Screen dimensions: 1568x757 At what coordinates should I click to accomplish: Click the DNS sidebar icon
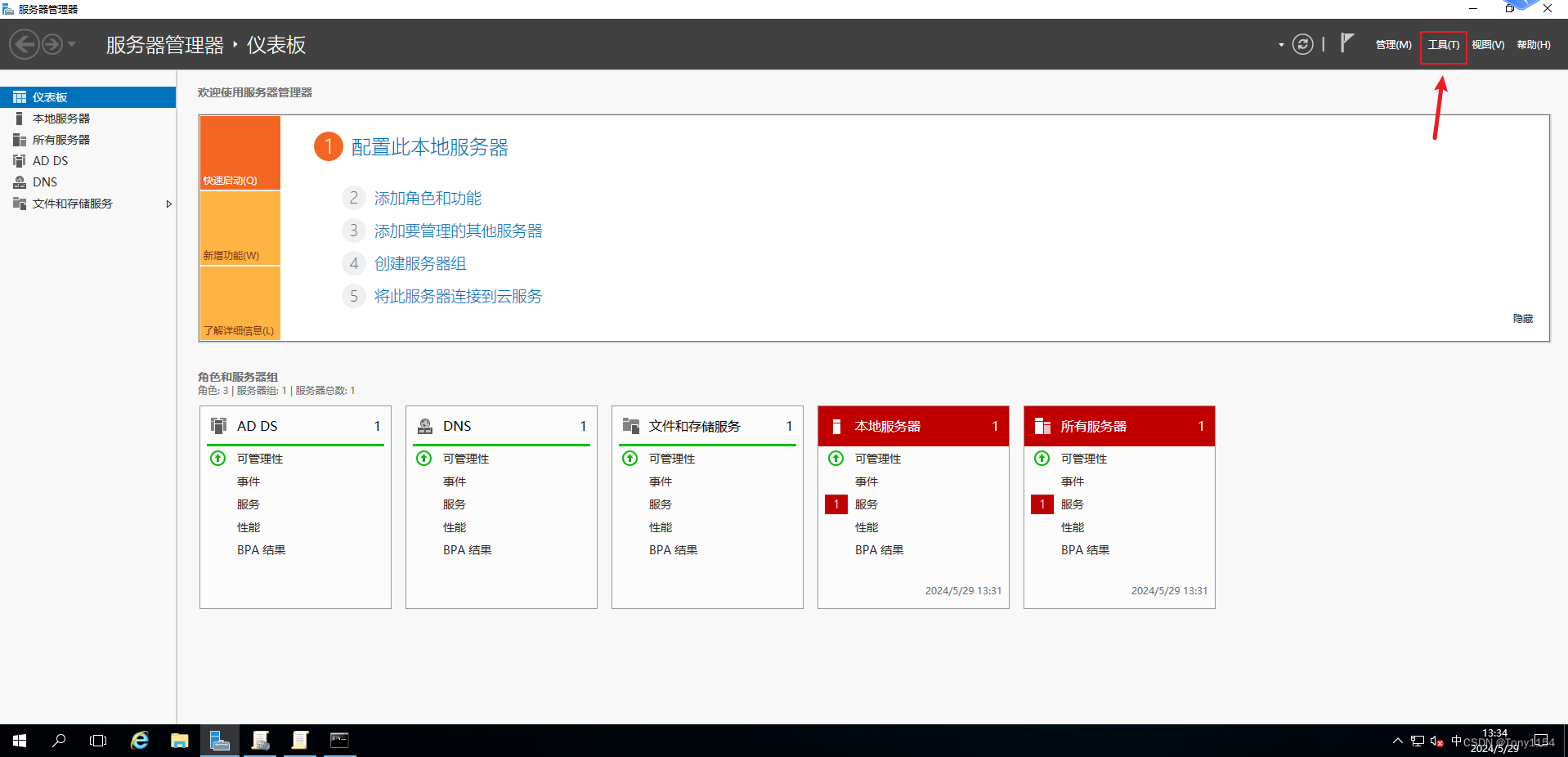point(20,182)
